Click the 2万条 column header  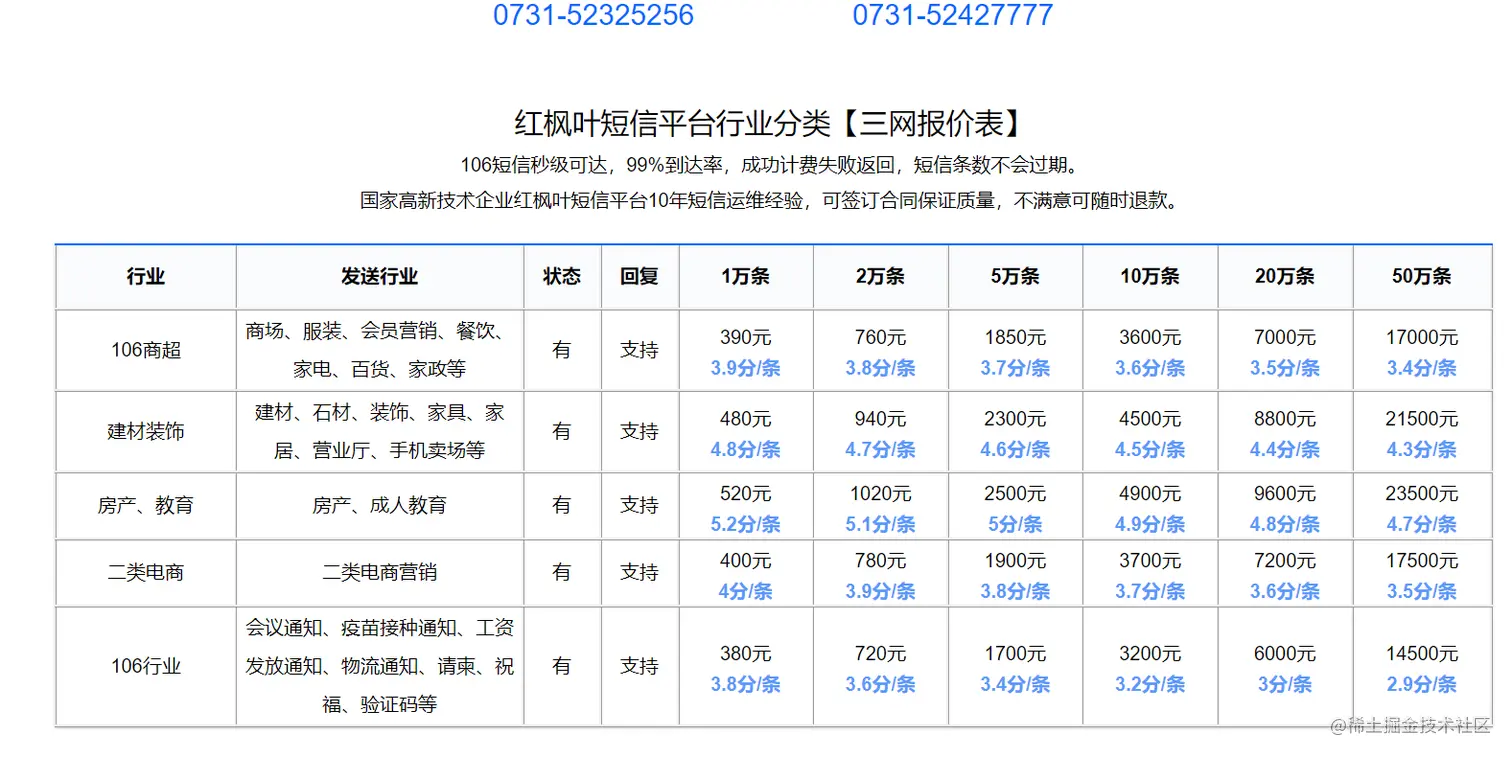coord(881,277)
